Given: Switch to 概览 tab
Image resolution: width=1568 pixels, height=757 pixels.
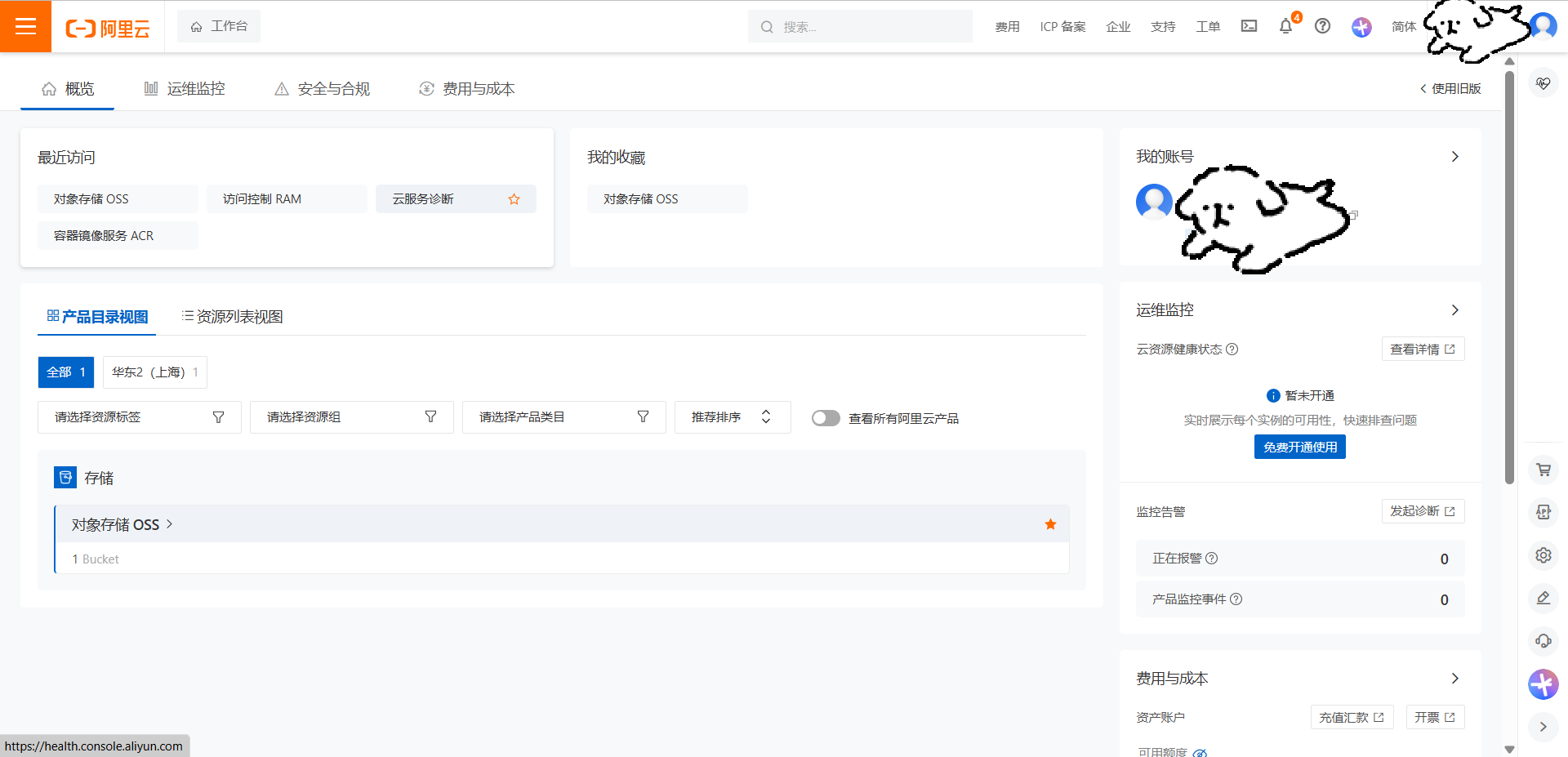Looking at the screenshot, I should tap(68, 89).
